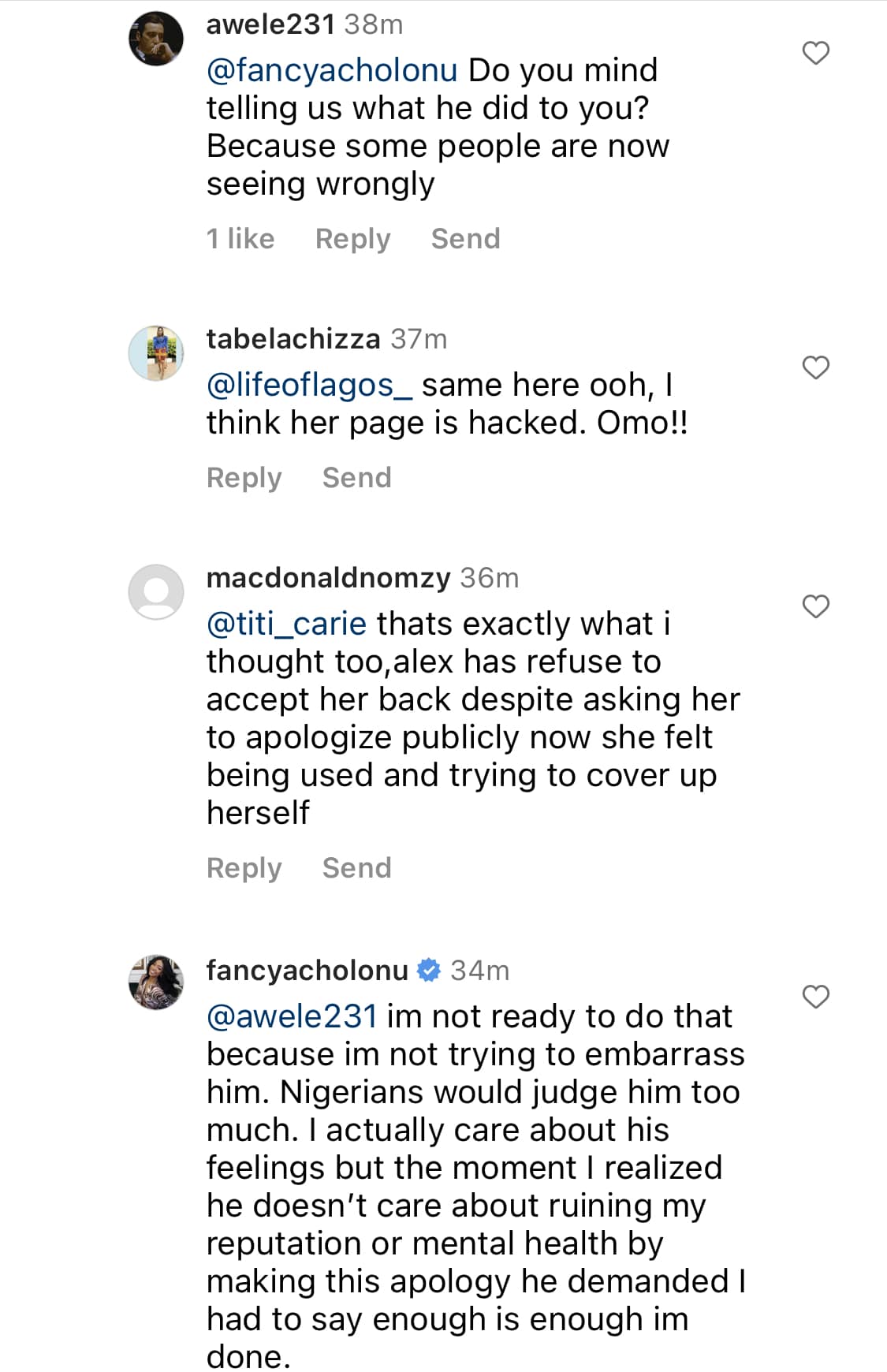This screenshot has height=1372, width=887.
Task: Open tabelachizza's profile picture
Action: (156, 352)
